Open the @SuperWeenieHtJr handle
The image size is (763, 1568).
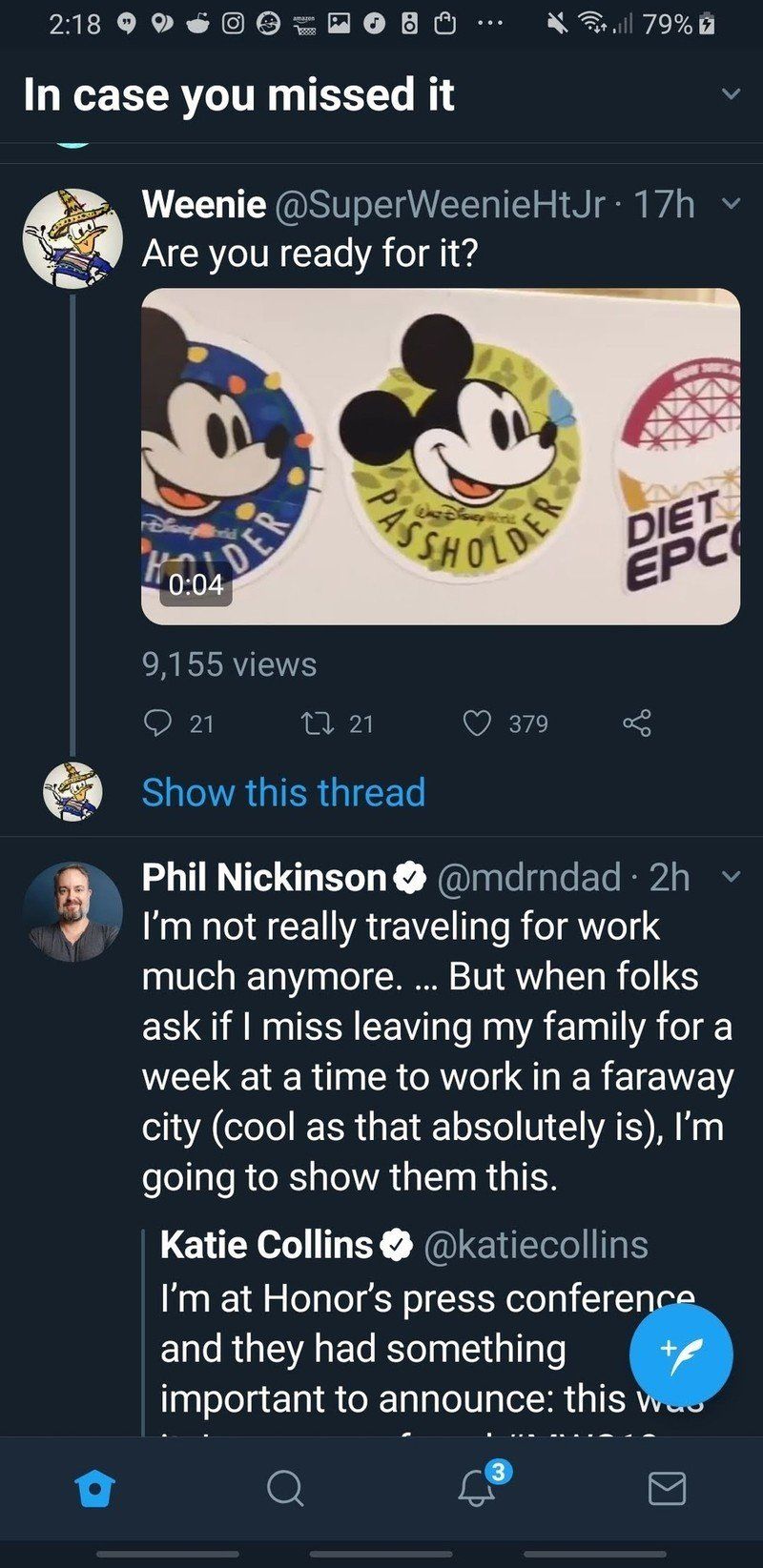click(x=440, y=204)
